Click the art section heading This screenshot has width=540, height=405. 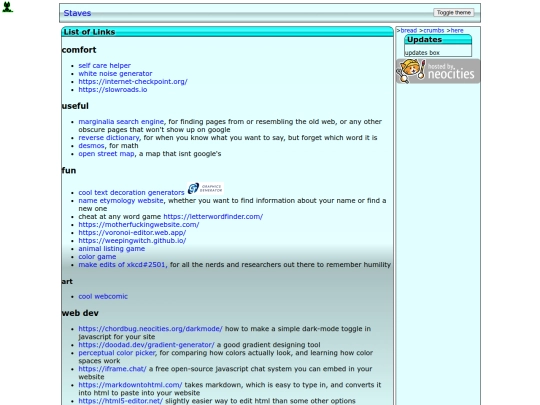pyautogui.click(x=67, y=281)
